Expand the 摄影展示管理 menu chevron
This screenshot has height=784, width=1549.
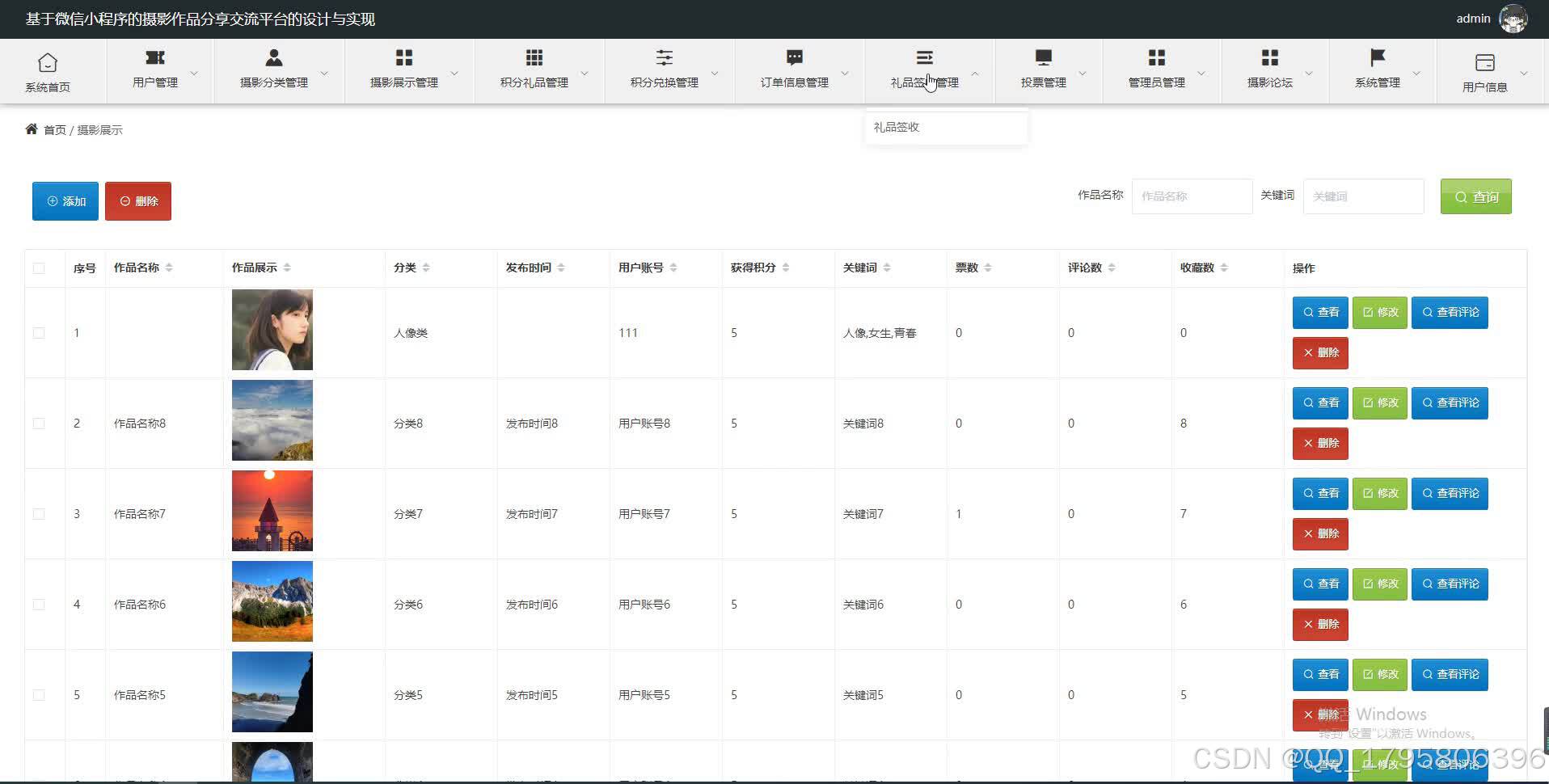tap(454, 73)
